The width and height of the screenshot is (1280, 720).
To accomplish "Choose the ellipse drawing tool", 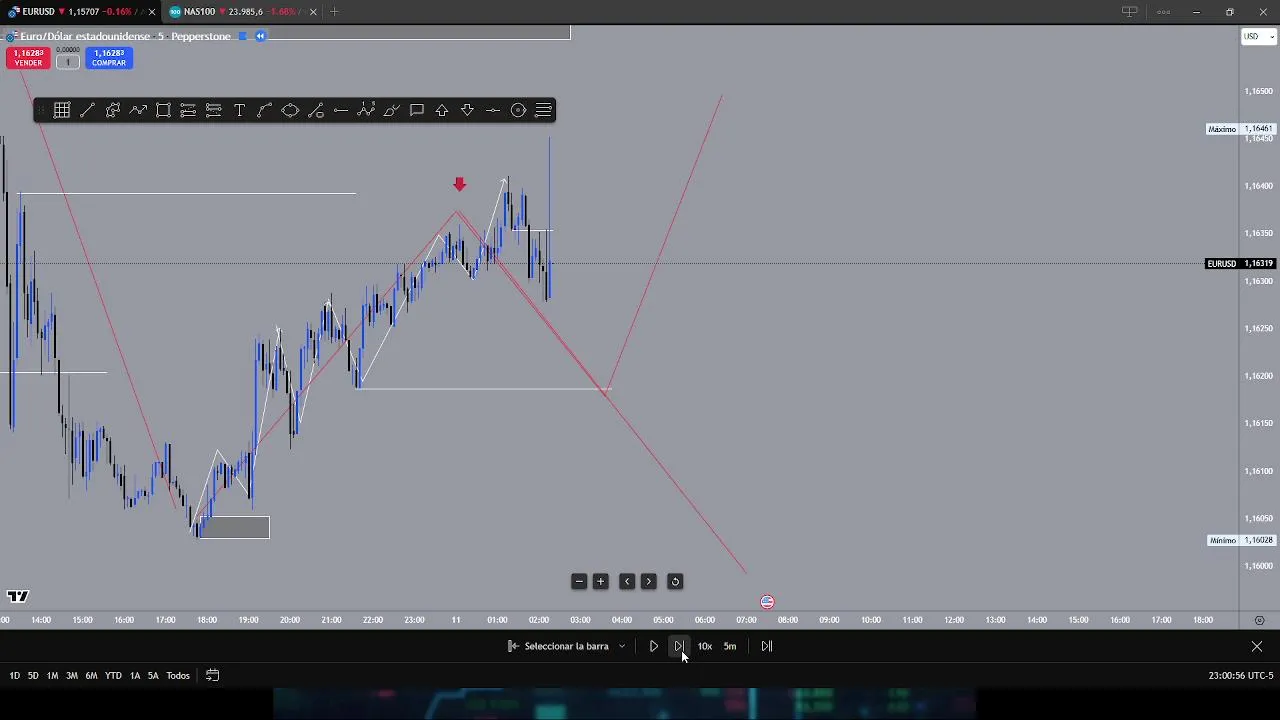I will click(290, 110).
